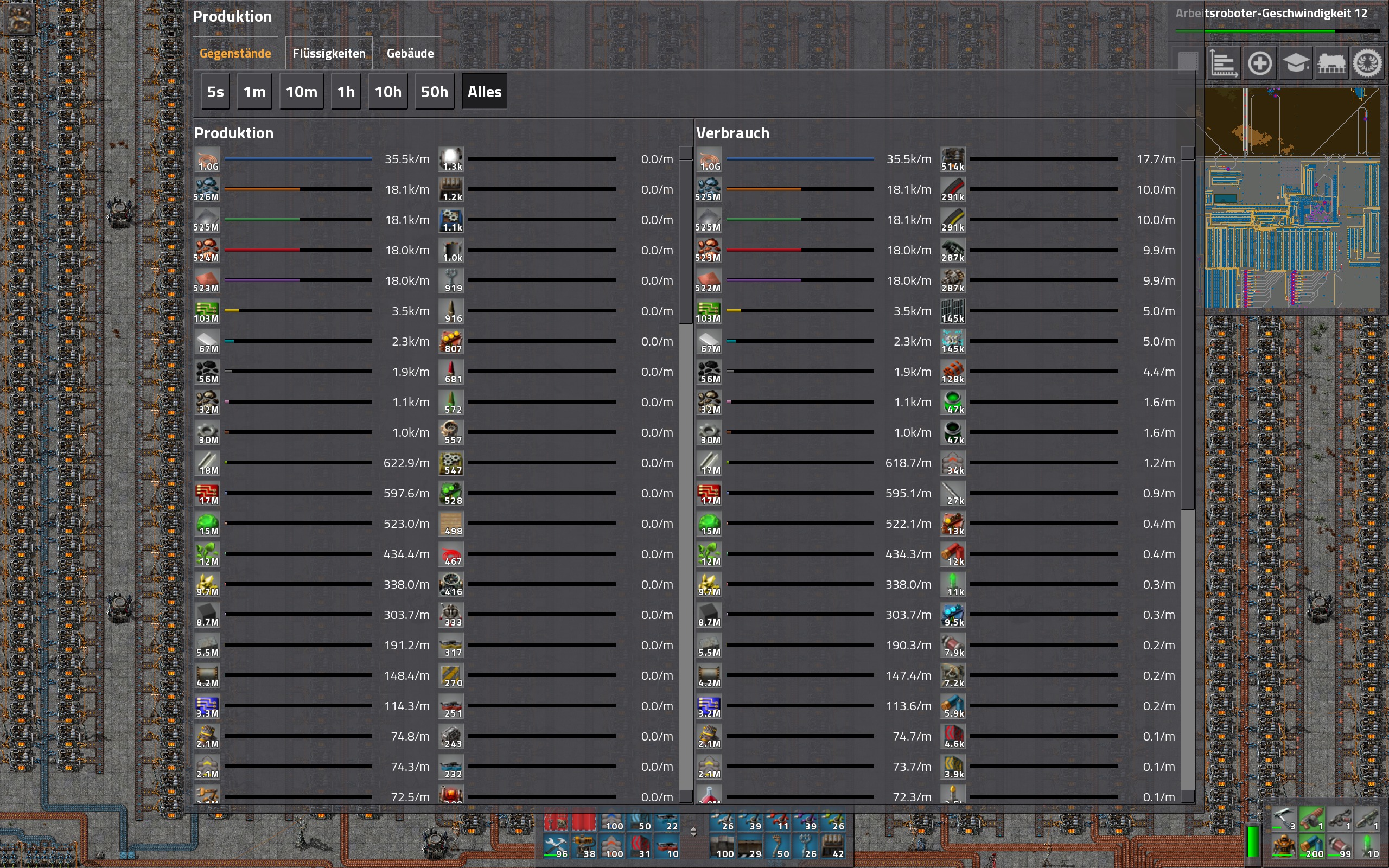Viewport: 1389px width, 868px height.
Task: Open the bonuses plus-circle icon
Action: [1259, 63]
